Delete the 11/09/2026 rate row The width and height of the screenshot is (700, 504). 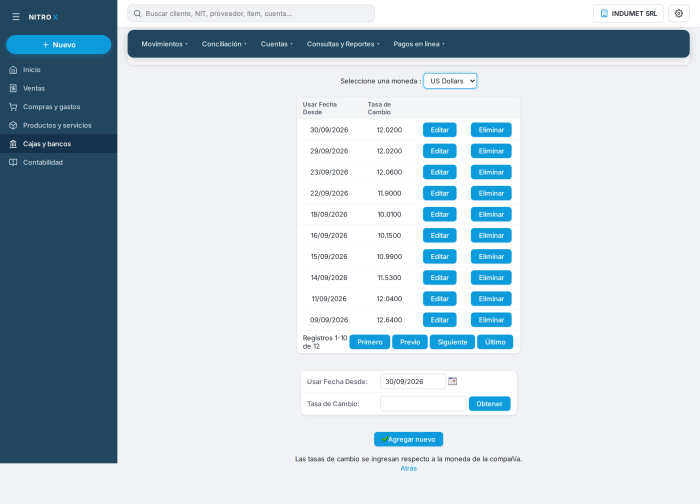click(491, 299)
